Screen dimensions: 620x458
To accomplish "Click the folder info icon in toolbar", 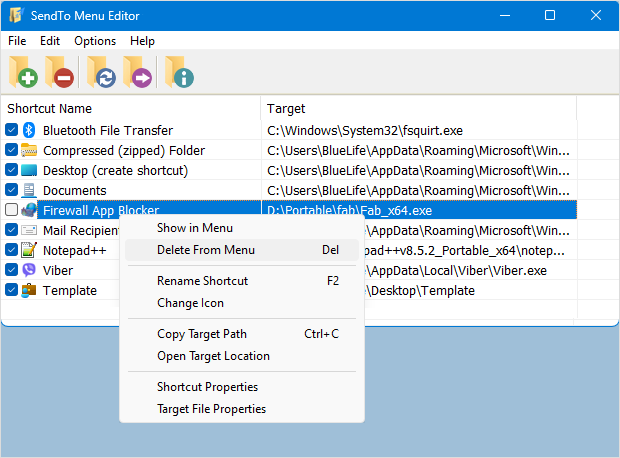I will (180, 72).
